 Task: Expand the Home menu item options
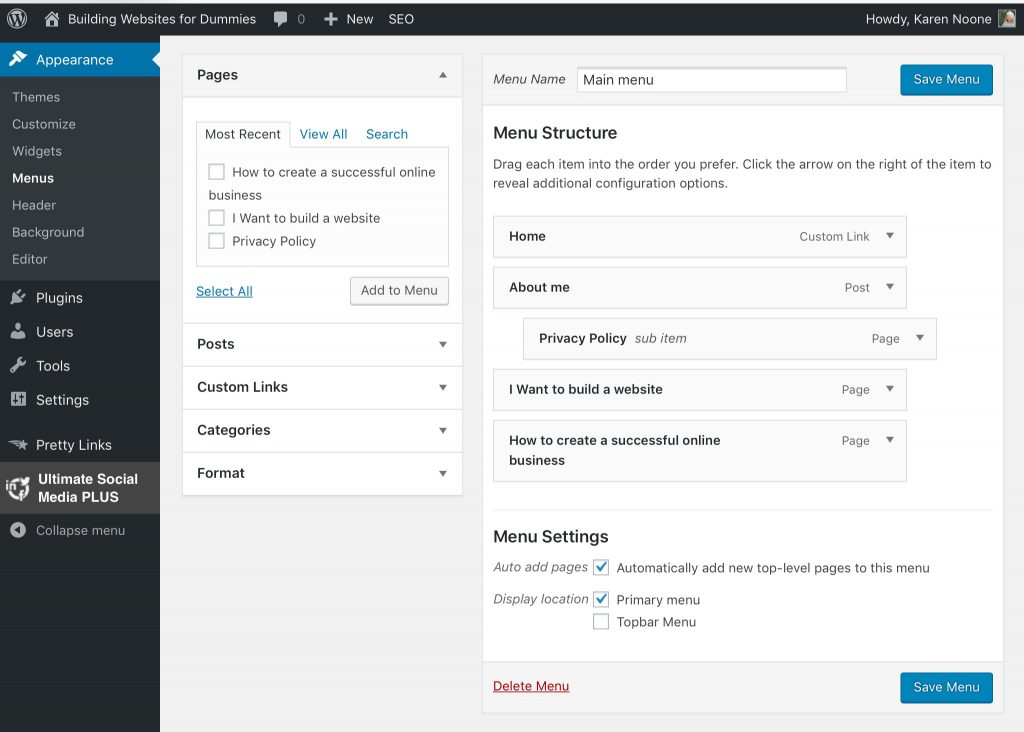[x=890, y=237]
